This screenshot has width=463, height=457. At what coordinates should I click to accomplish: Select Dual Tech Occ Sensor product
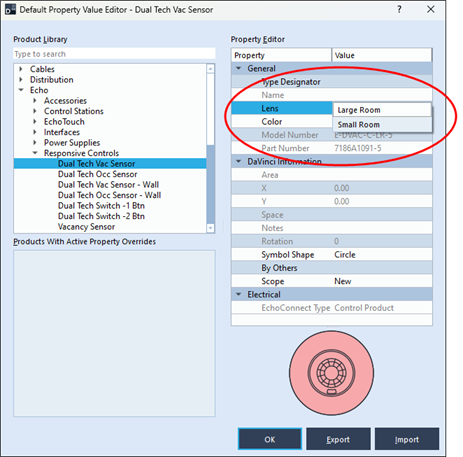coord(97,174)
